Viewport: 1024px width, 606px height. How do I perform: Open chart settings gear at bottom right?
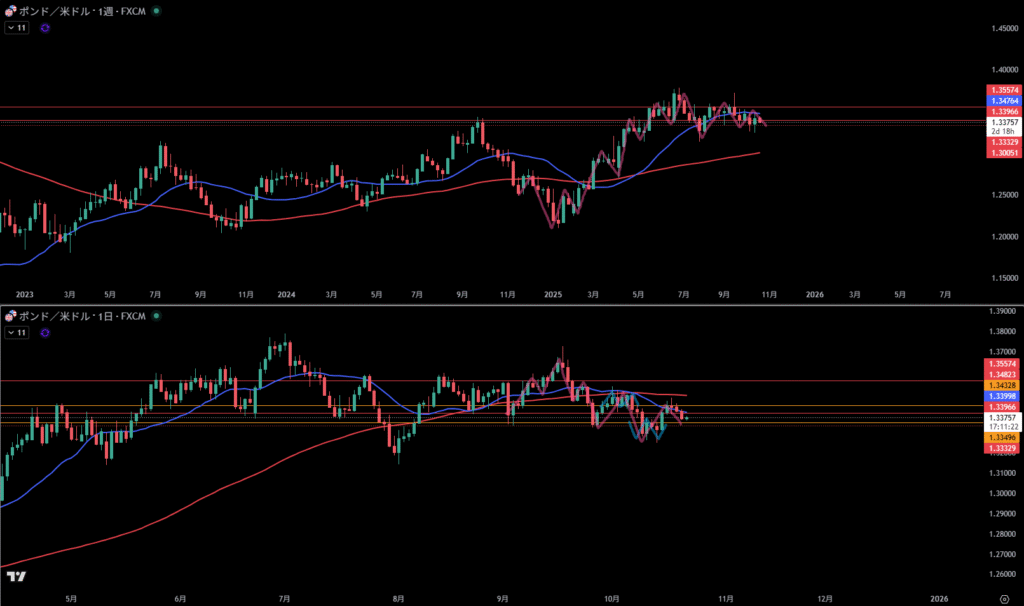pyautogui.click(x=1003, y=598)
